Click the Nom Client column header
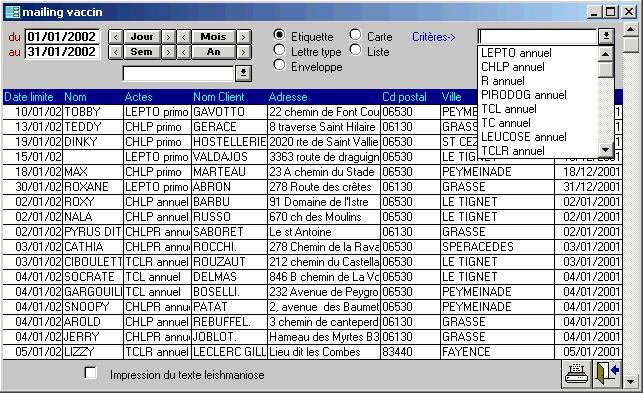This screenshot has height=393, width=643. pos(219,97)
